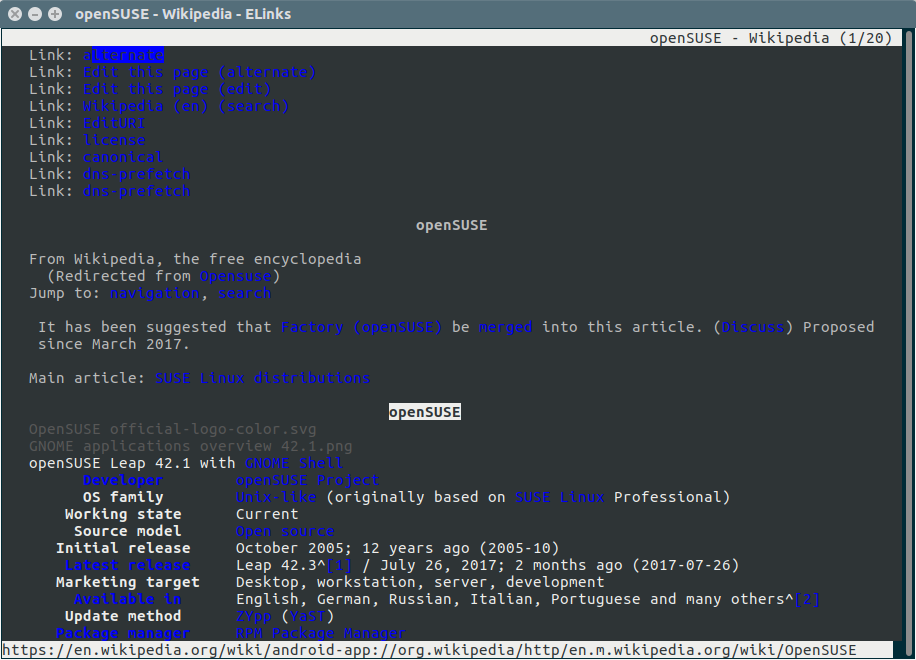Click the 'Current' working state value
The height and width of the screenshot is (660, 916).
pos(267,513)
